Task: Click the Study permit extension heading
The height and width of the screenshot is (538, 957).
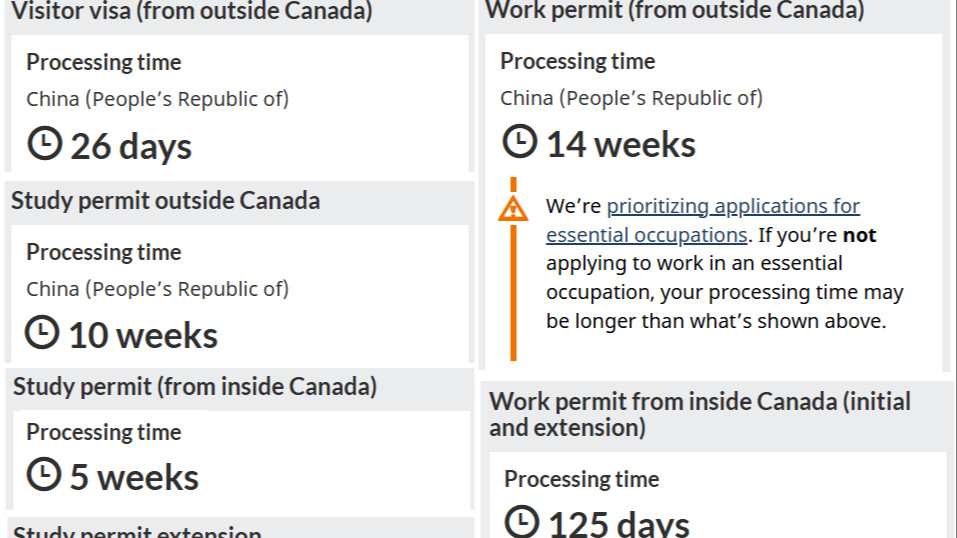Action: (137, 531)
